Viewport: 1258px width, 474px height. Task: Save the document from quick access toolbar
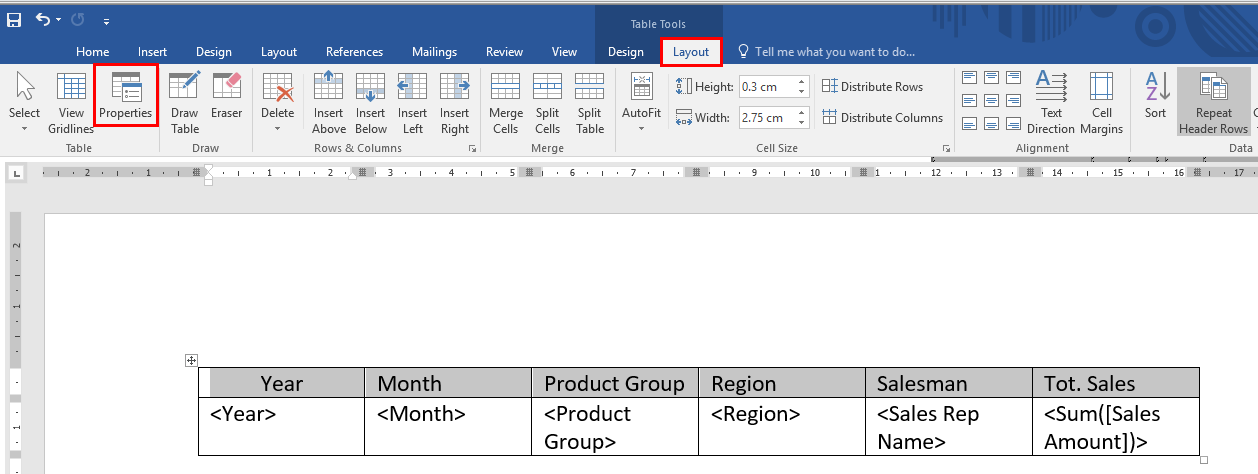coord(14,19)
